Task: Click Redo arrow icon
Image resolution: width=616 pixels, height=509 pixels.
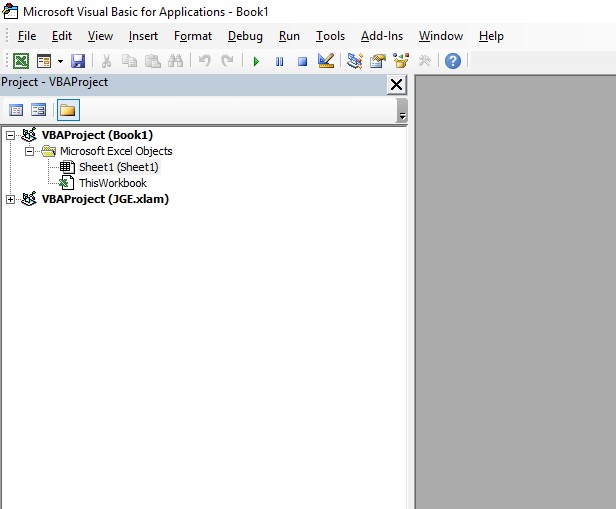Action: tap(227, 61)
